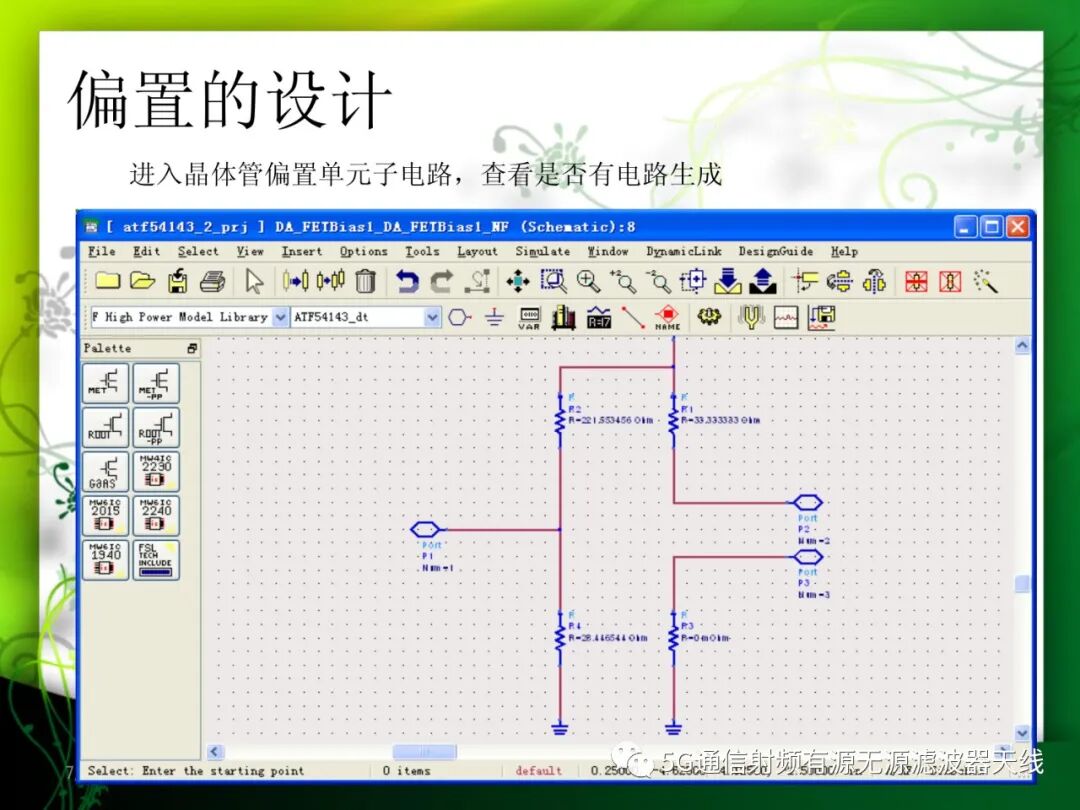The width and height of the screenshot is (1080, 810).
Task: Select the MET FET palette component
Action: [x=105, y=383]
